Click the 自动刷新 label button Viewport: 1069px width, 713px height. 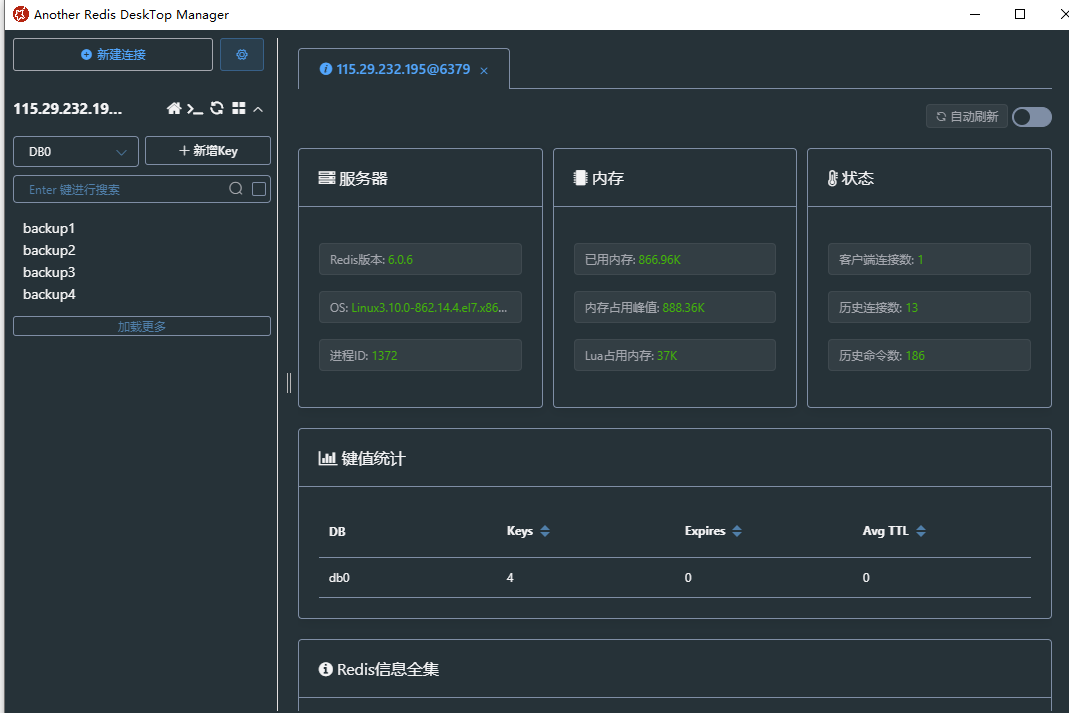[x=967, y=117]
